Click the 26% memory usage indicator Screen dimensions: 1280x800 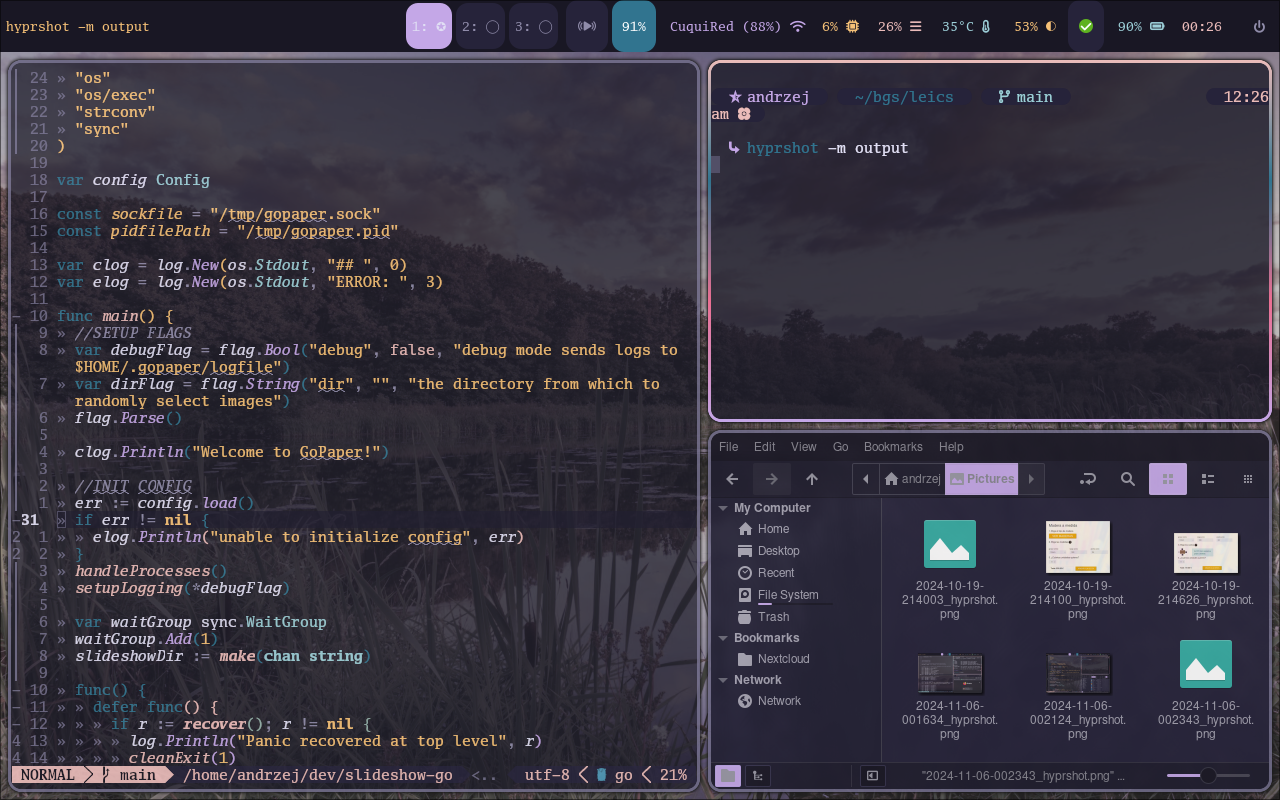point(900,26)
